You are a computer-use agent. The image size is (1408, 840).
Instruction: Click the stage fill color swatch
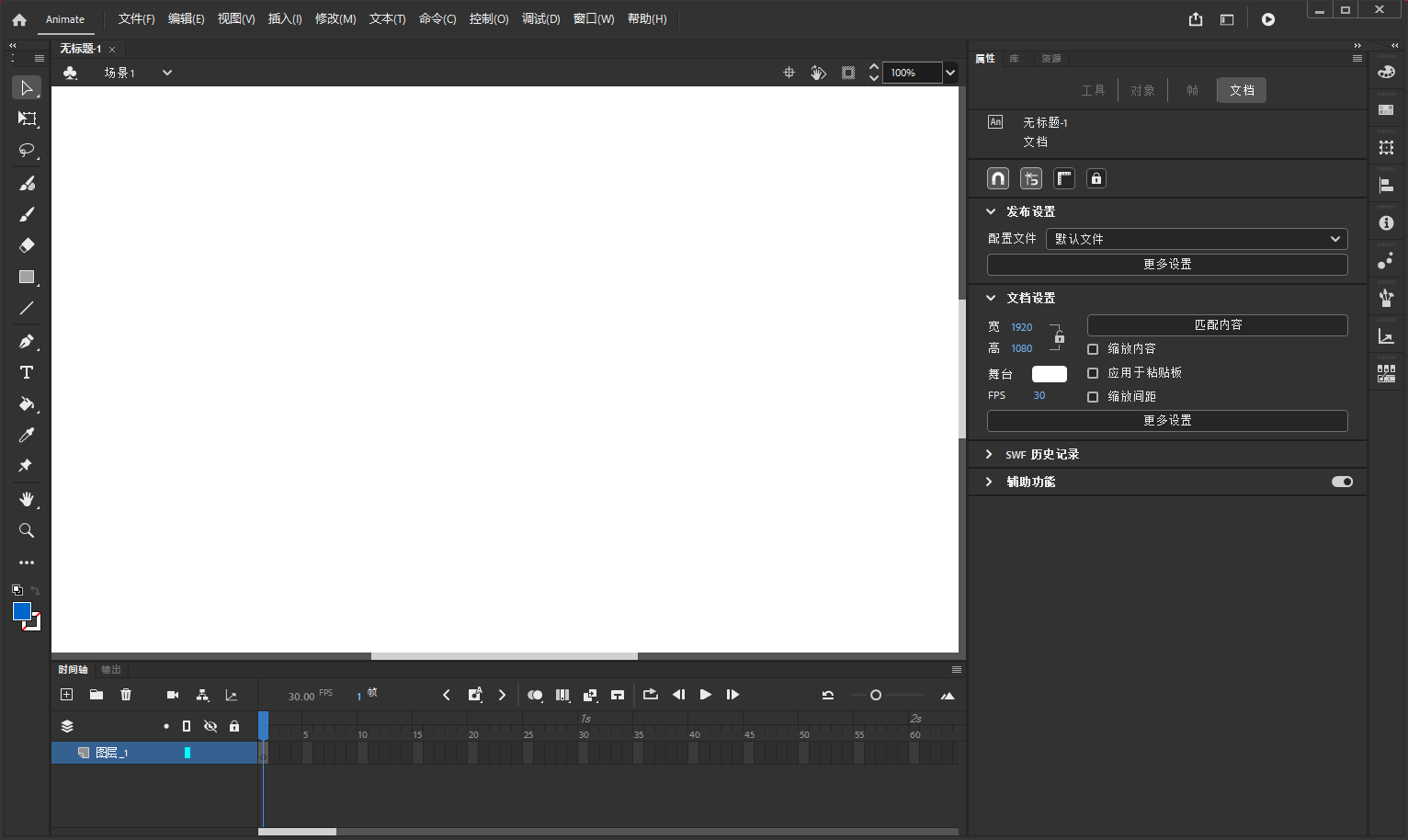click(x=1049, y=373)
